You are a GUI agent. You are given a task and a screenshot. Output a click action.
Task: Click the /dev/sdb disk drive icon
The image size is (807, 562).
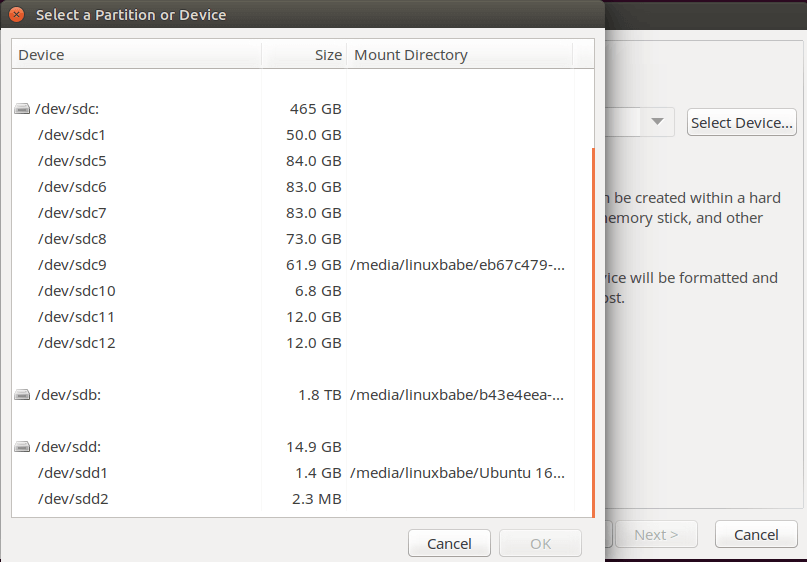coord(23,395)
